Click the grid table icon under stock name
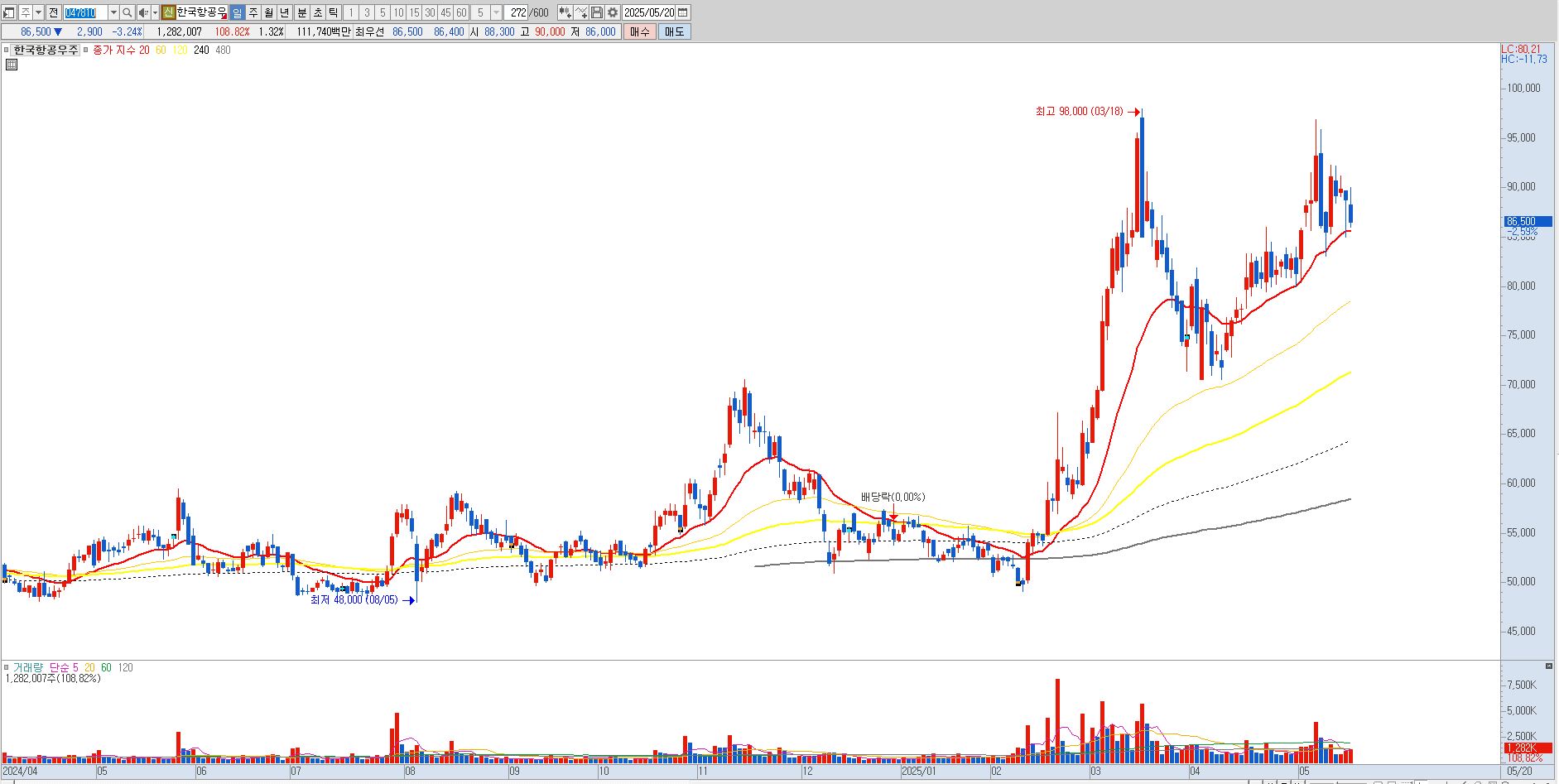Screen dimensions: 1559x784 pyautogui.click(x=11, y=65)
